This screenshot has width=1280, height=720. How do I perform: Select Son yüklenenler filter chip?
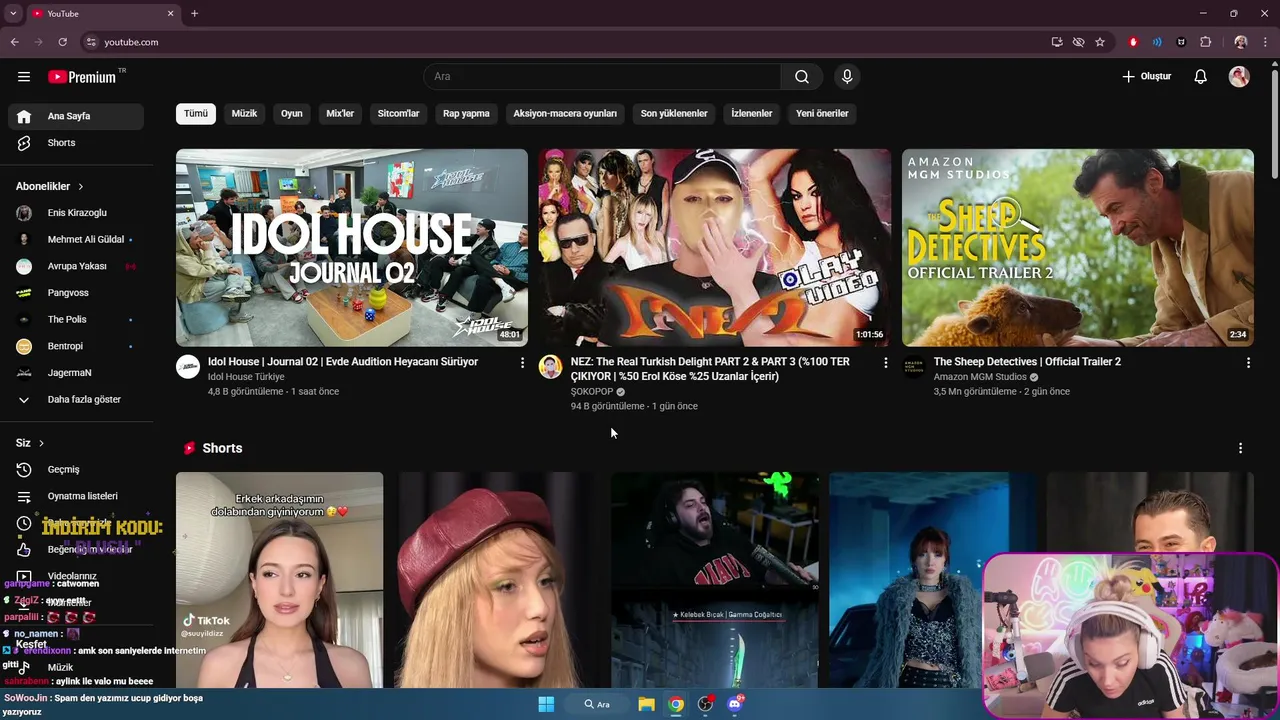pyautogui.click(x=674, y=113)
